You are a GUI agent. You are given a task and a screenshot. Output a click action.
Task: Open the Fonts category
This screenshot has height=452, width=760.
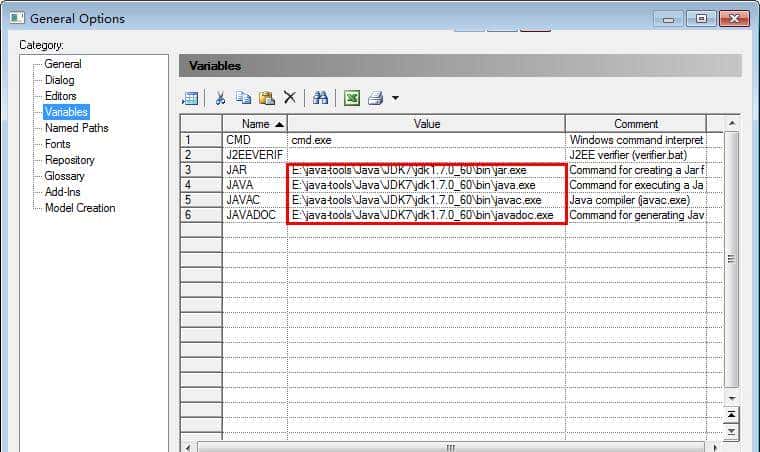[x=58, y=144]
